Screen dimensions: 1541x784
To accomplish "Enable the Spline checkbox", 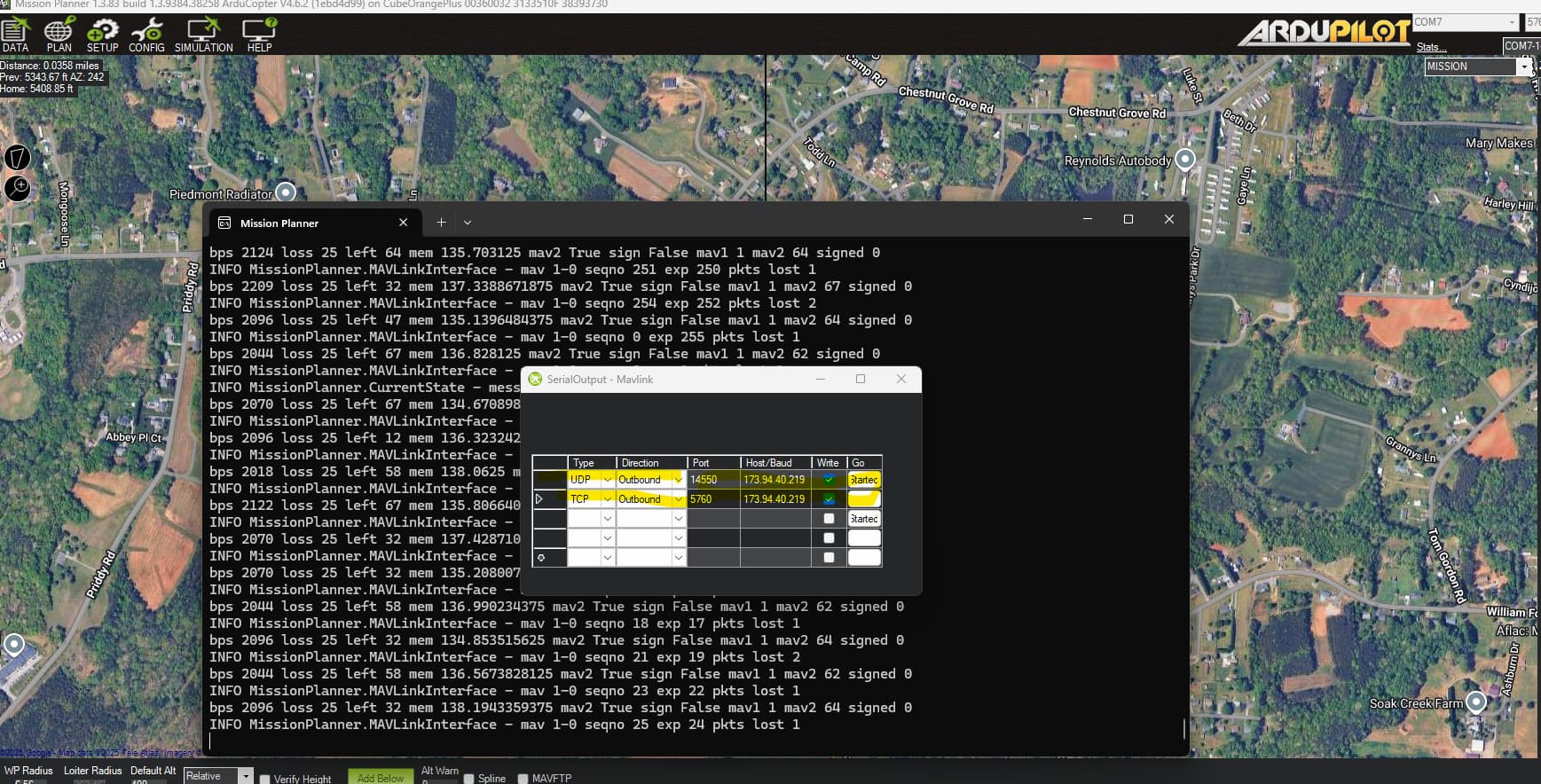I will click(469, 779).
